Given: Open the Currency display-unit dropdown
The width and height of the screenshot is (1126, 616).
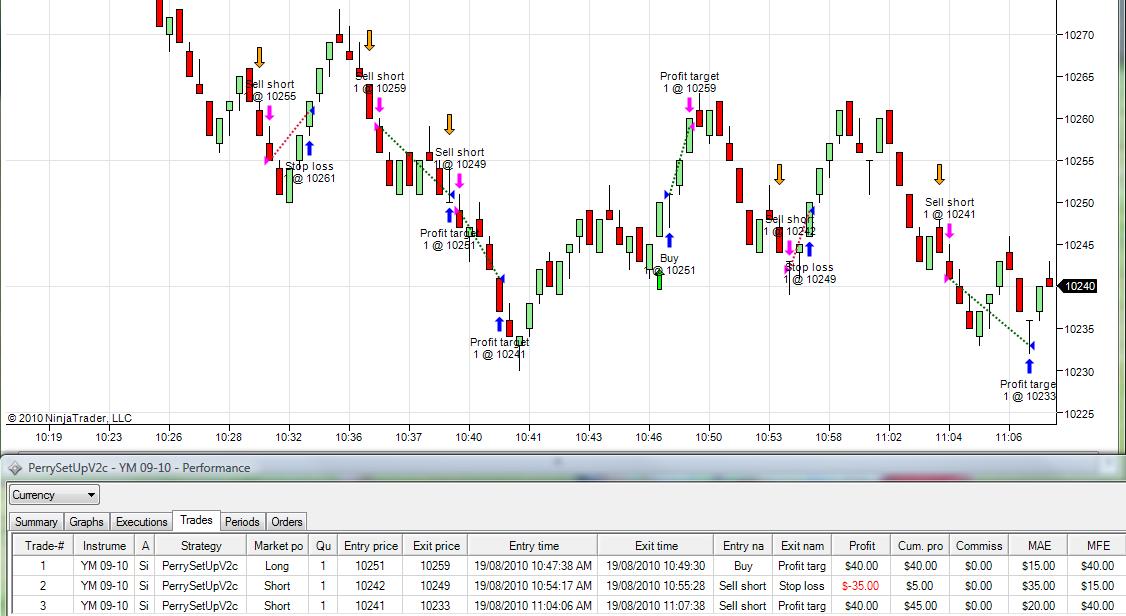Looking at the screenshot, I should coord(54,495).
